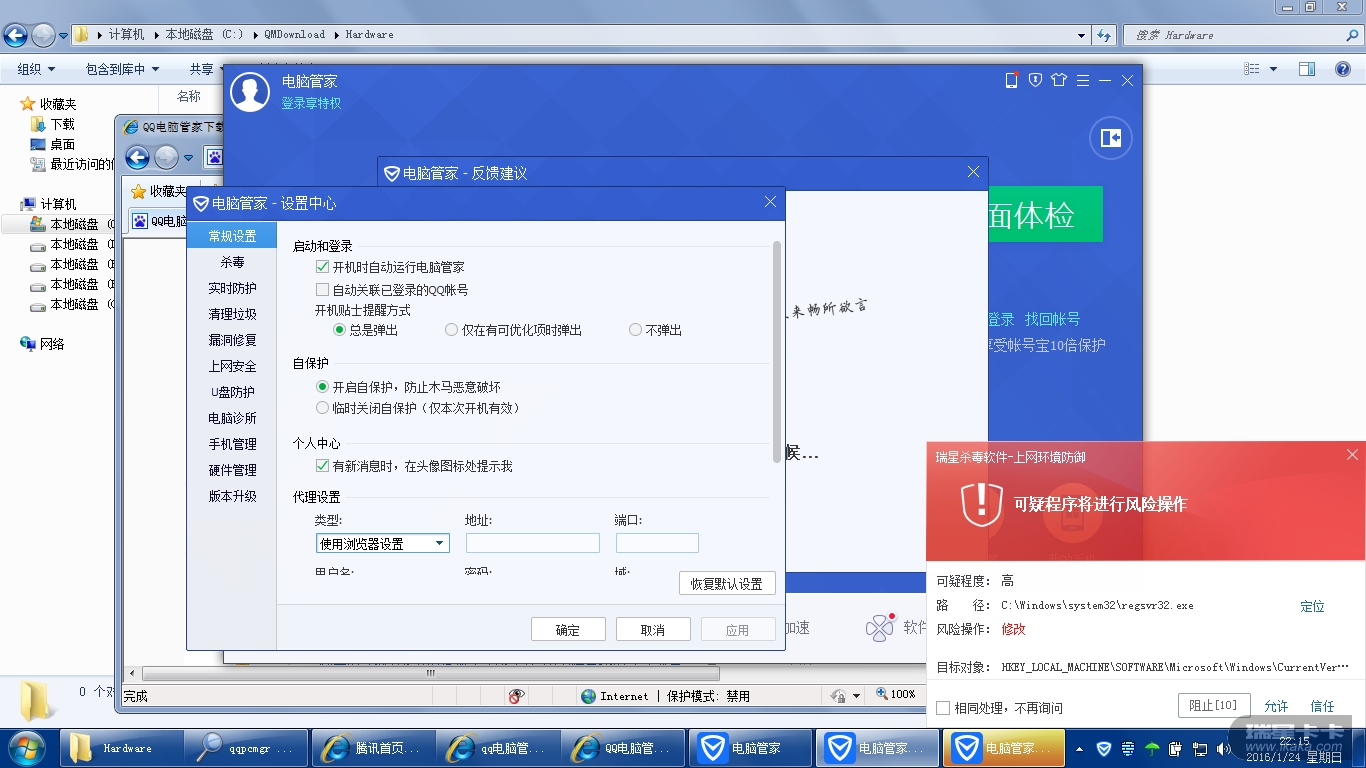Change Explorer view using the view icon
1366x768 pixels.
tap(1252, 69)
